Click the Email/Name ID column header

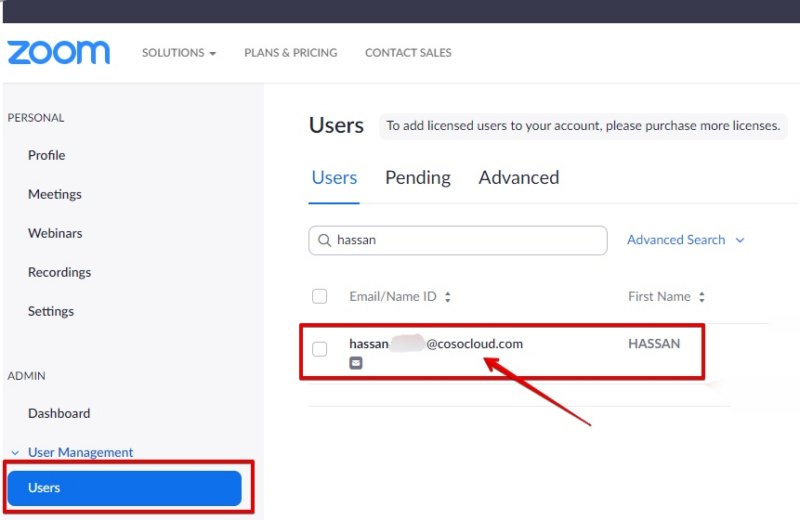click(393, 296)
